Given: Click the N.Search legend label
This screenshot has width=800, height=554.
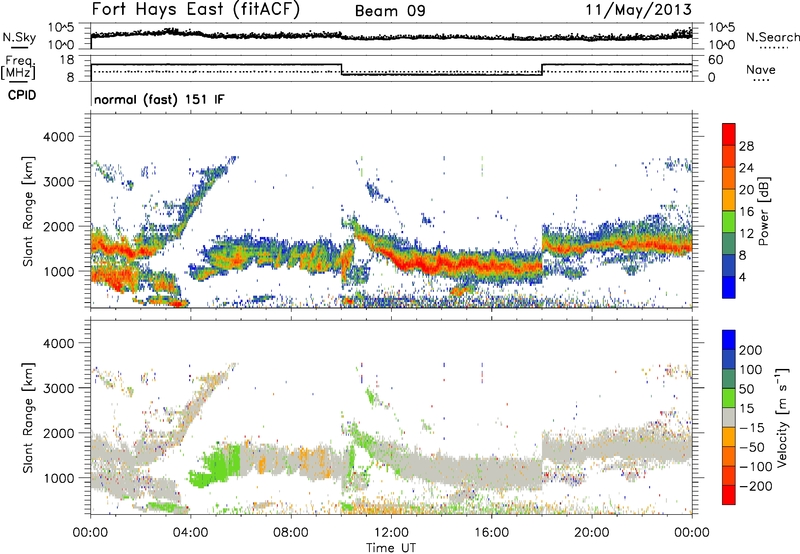Looking at the screenshot, I should tap(772, 37).
